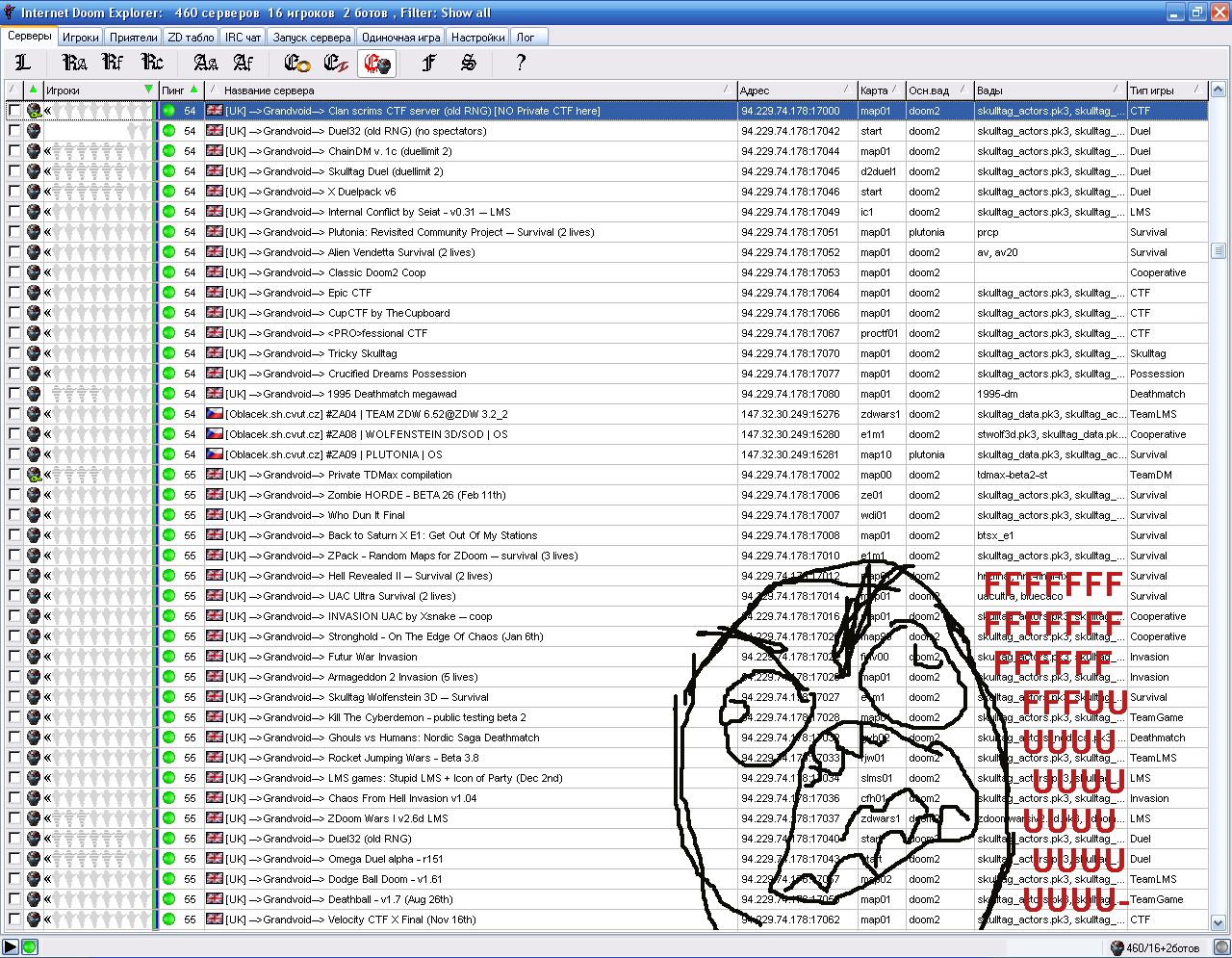Click the 'Rc' toolbar icon
Image resolution: width=1232 pixels, height=958 pixels.
(x=152, y=63)
